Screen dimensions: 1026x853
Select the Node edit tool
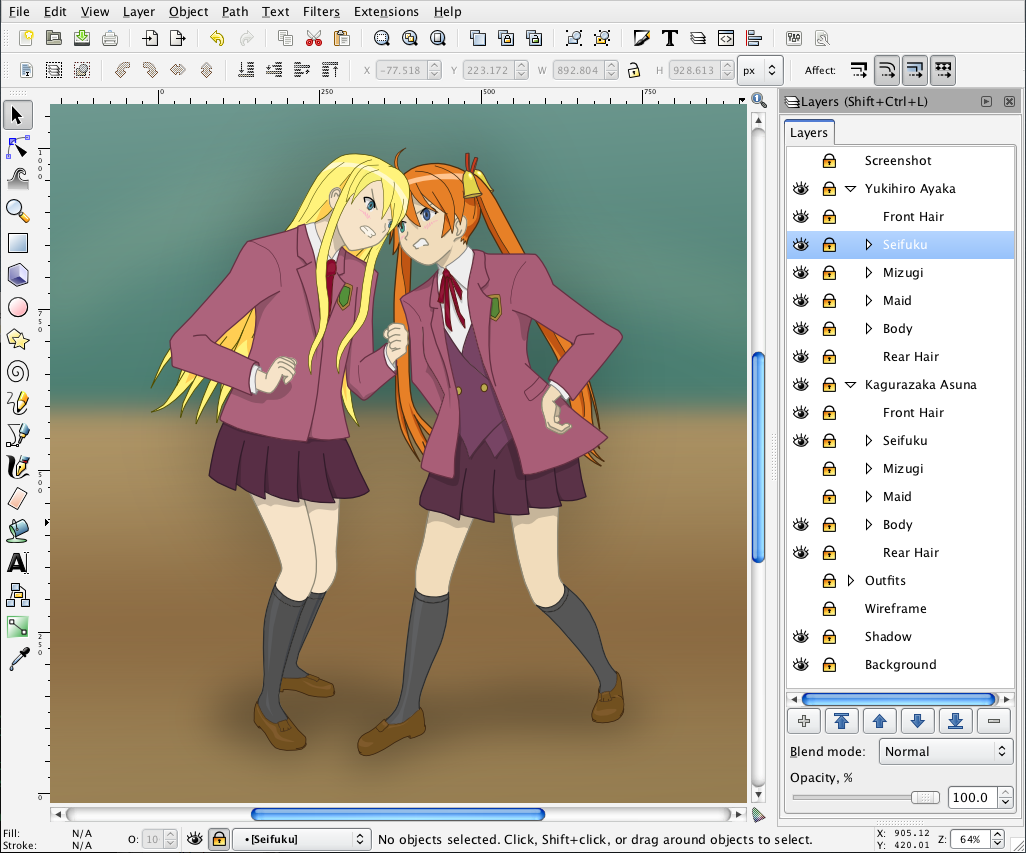(17, 147)
